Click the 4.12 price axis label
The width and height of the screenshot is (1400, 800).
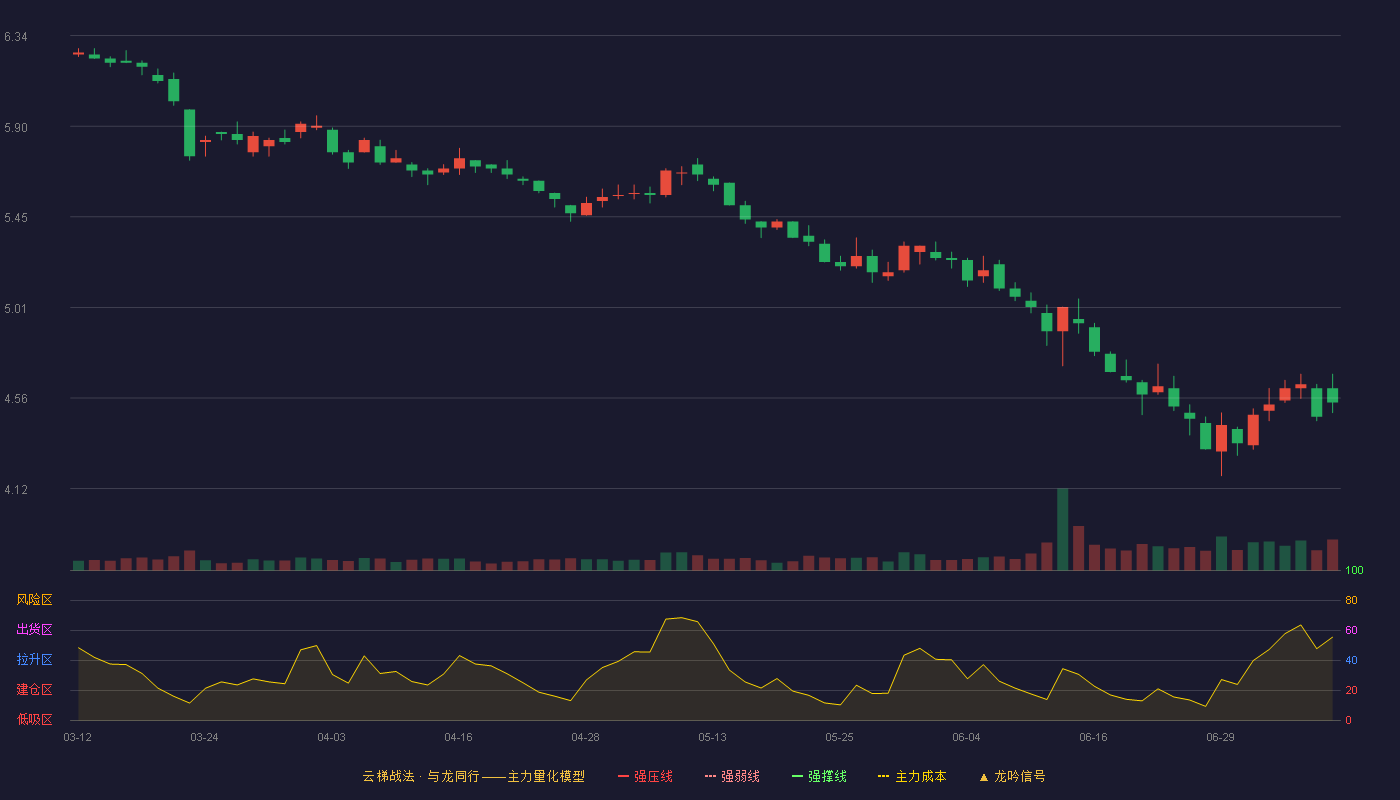click(15, 490)
